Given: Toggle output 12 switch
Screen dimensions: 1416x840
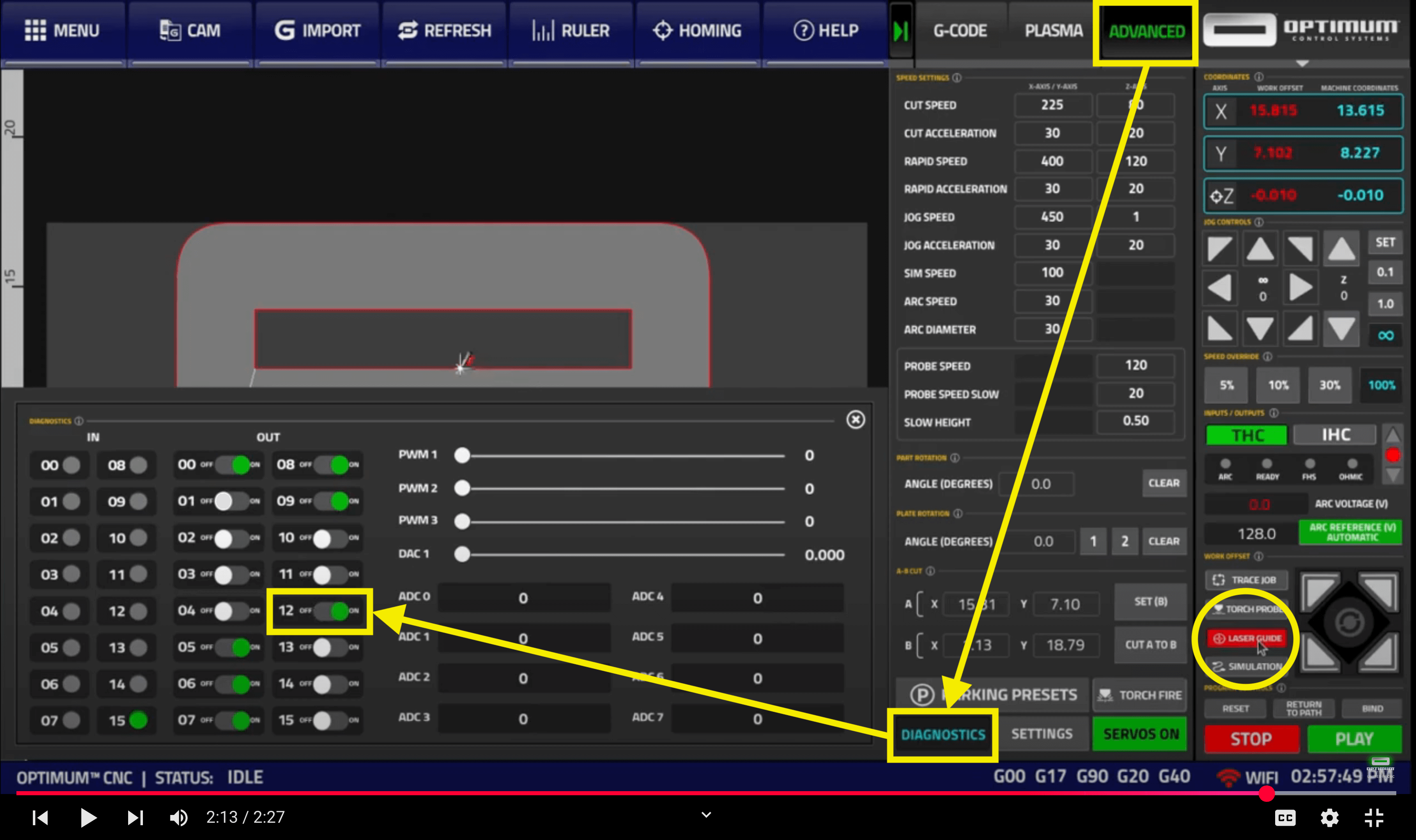Looking at the screenshot, I should (332, 610).
